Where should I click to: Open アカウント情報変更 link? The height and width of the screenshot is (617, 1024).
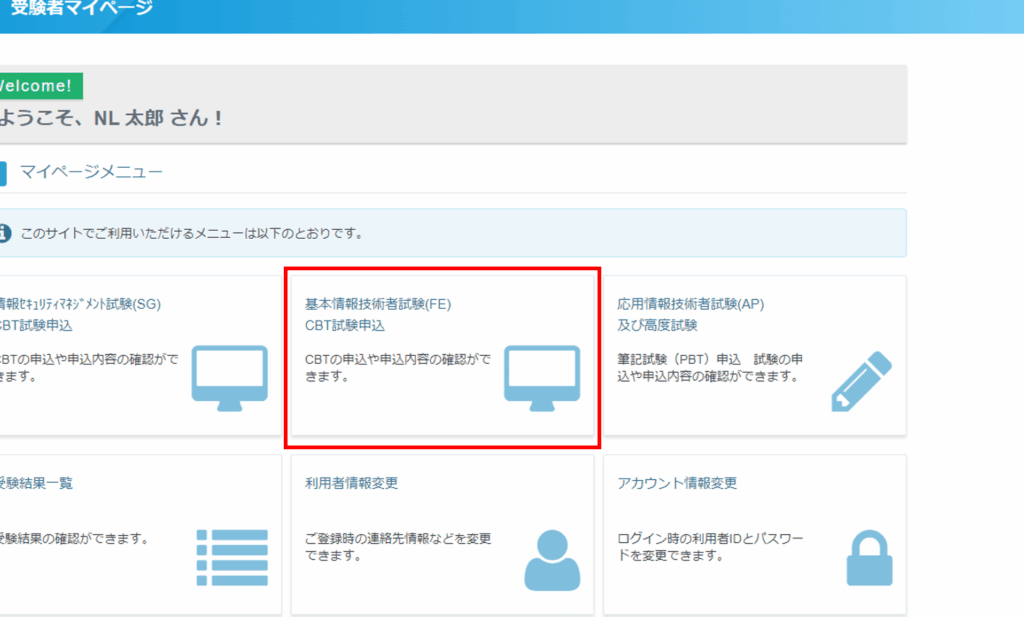pos(677,483)
